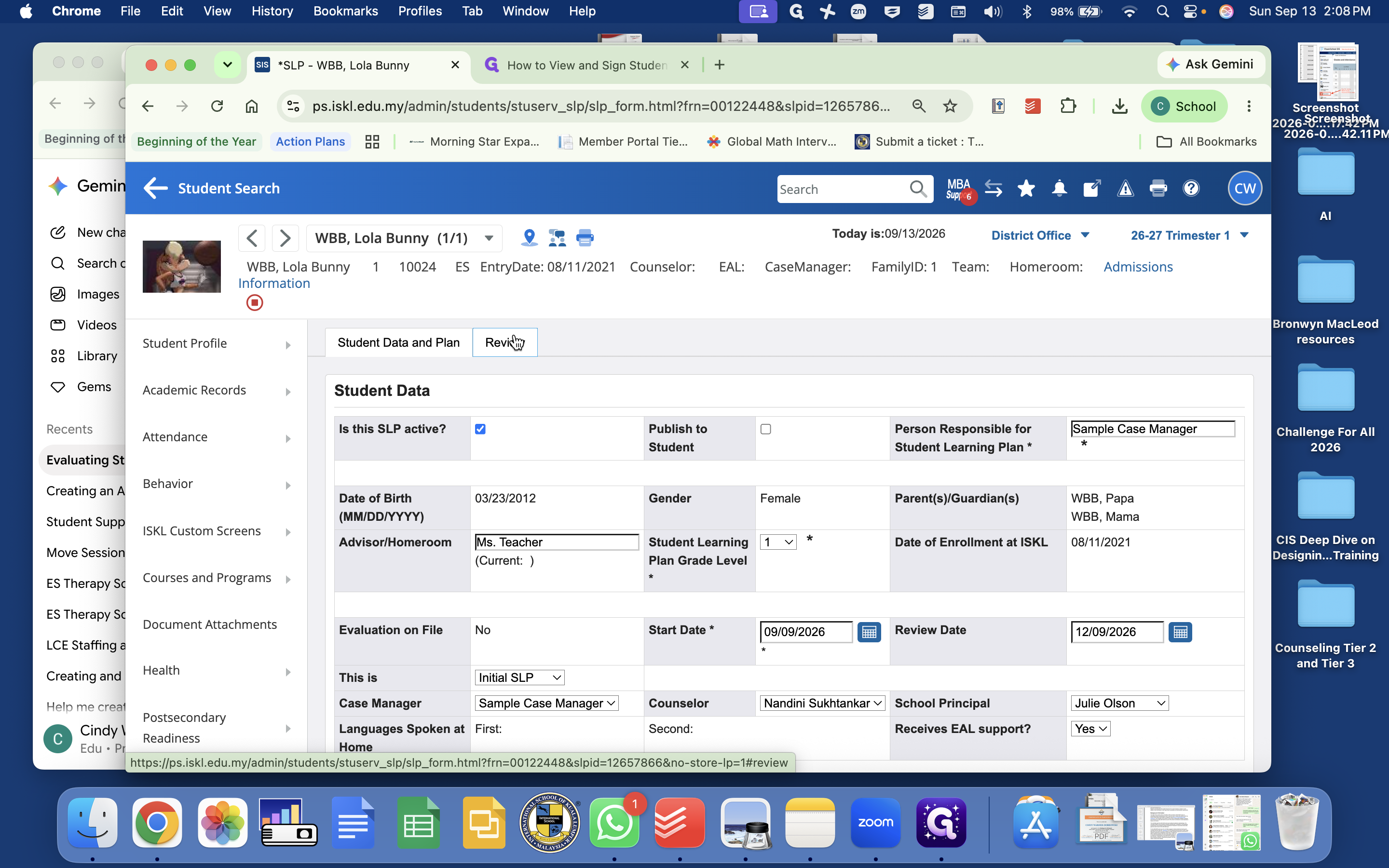1389x868 pixels.
Task: Open the Review Date calendar picker
Action: click(x=1180, y=632)
